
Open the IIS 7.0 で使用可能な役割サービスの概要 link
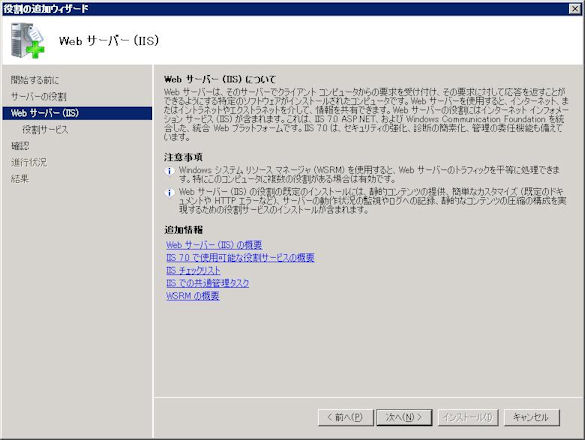click(x=240, y=258)
